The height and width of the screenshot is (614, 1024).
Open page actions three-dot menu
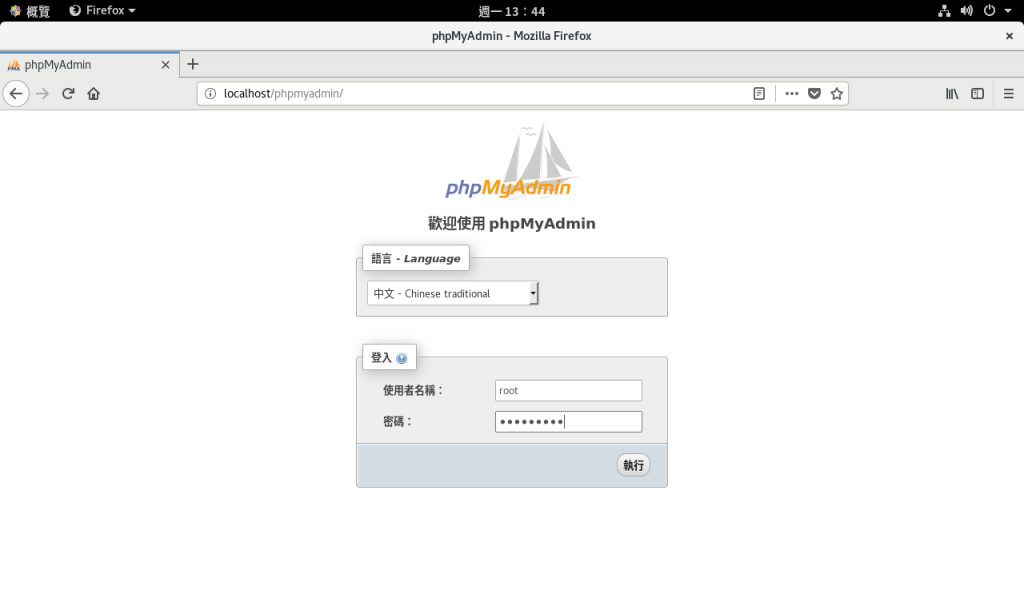point(792,93)
